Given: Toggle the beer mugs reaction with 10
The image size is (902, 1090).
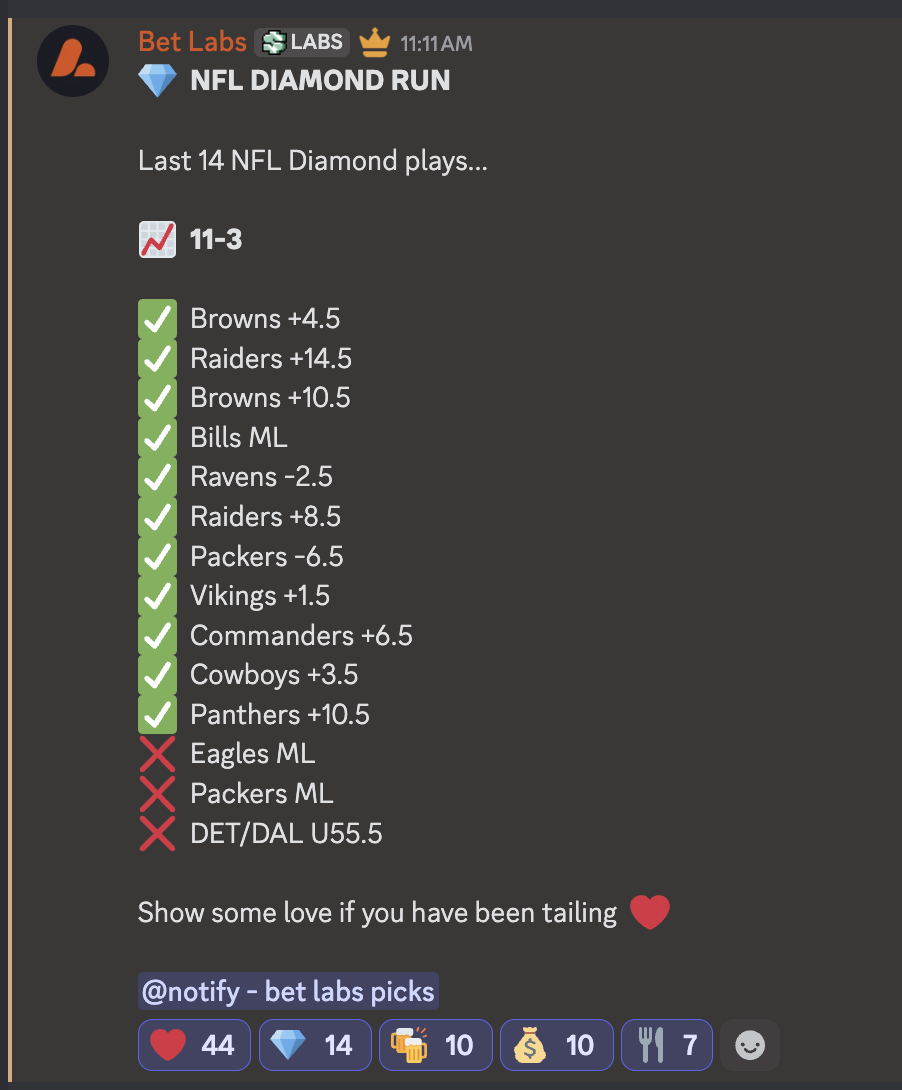Looking at the screenshot, I should 435,1045.
